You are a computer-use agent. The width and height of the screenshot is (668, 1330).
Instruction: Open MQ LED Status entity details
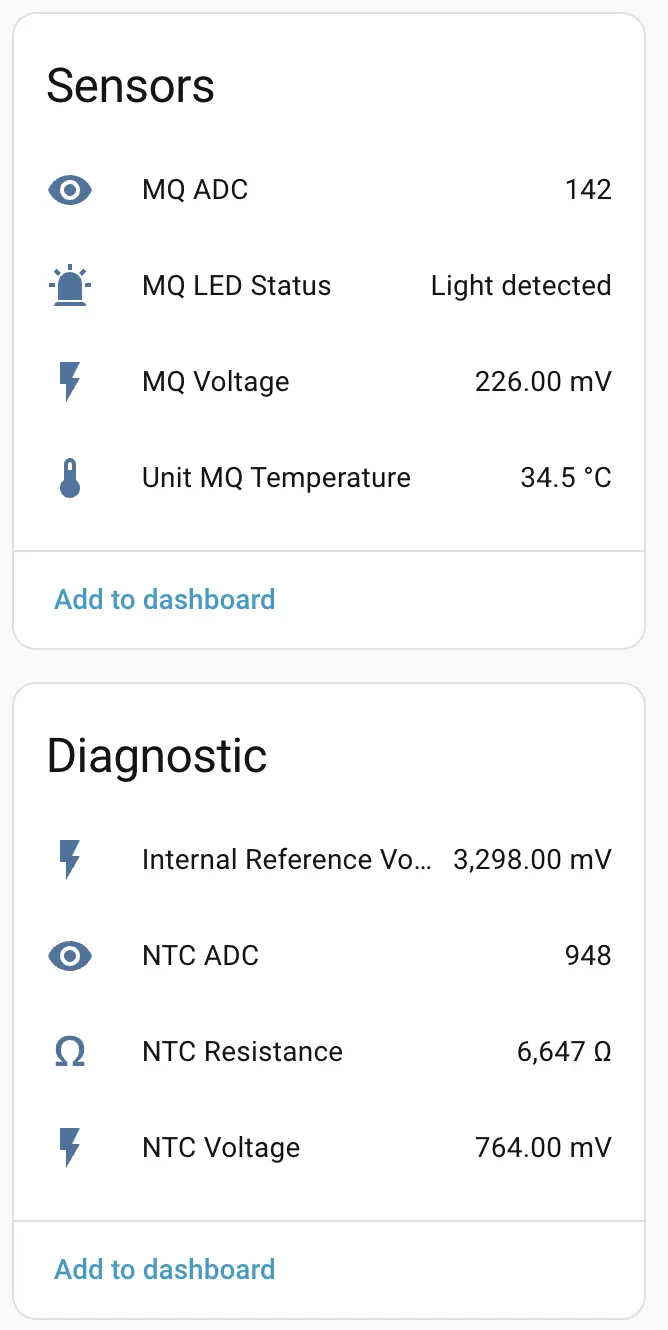click(x=236, y=286)
